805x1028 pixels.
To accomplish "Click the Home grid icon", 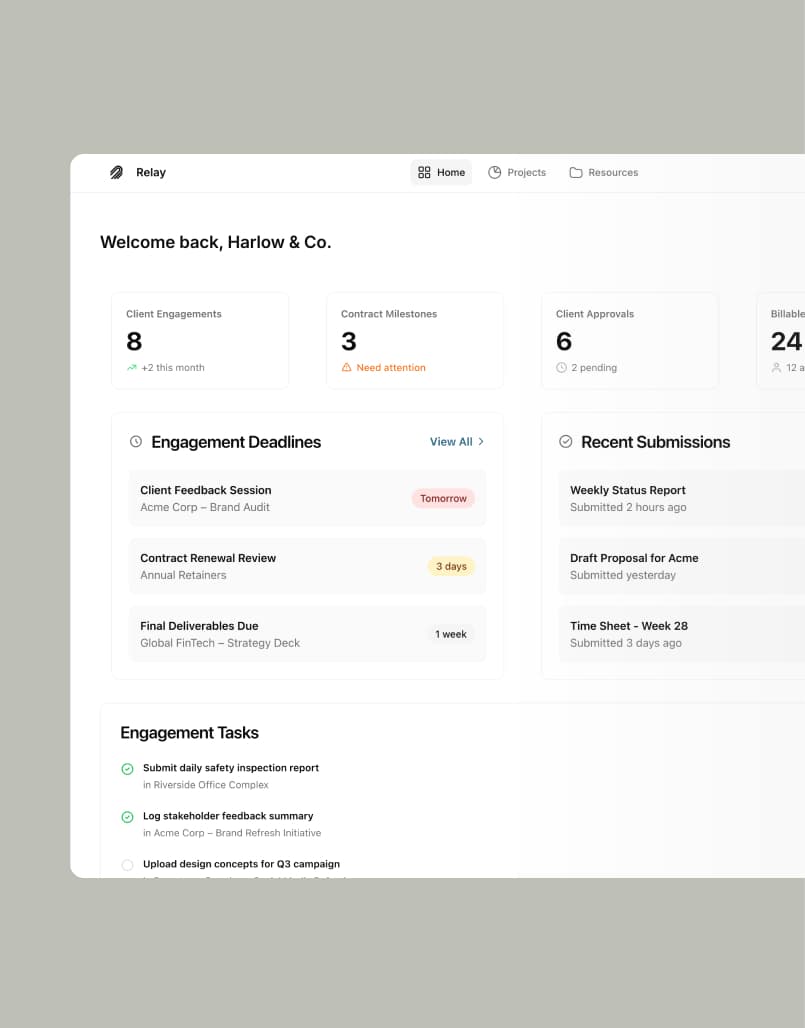I will tap(424, 172).
